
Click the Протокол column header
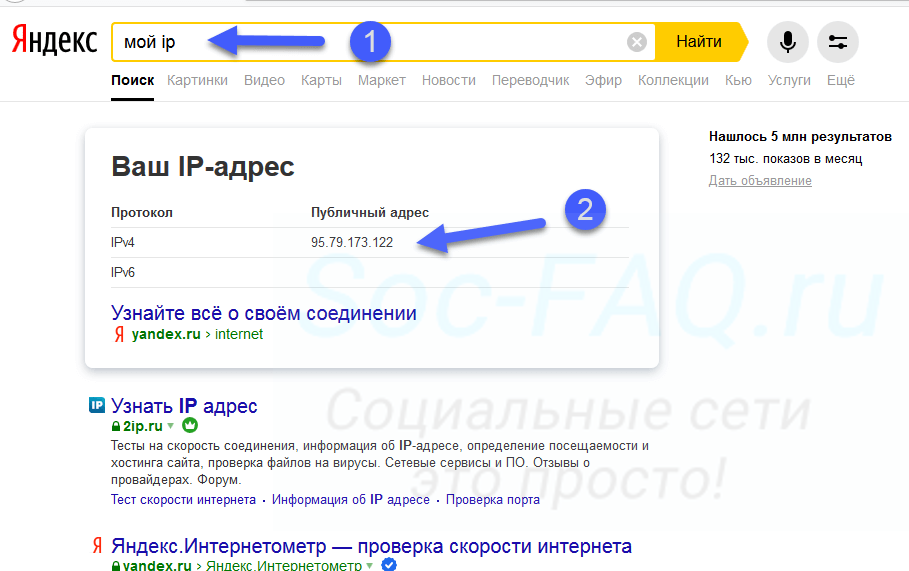pyautogui.click(x=142, y=213)
